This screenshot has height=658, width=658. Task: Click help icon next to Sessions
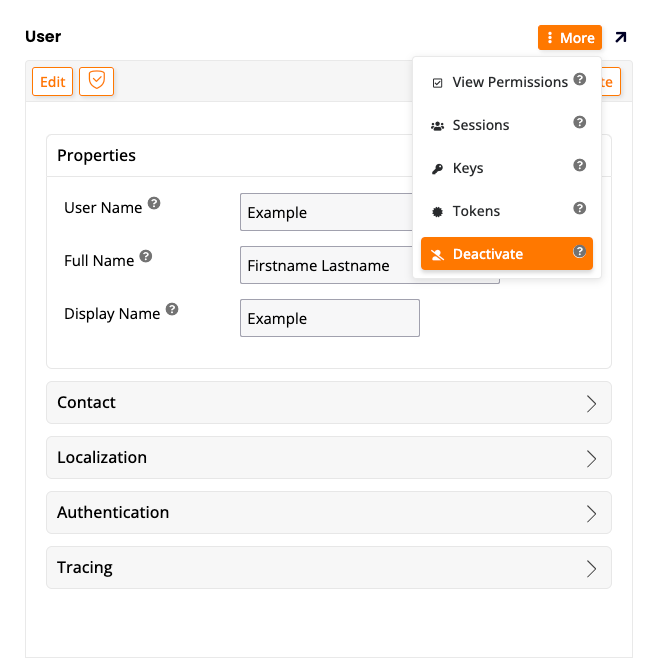pyautogui.click(x=579, y=123)
